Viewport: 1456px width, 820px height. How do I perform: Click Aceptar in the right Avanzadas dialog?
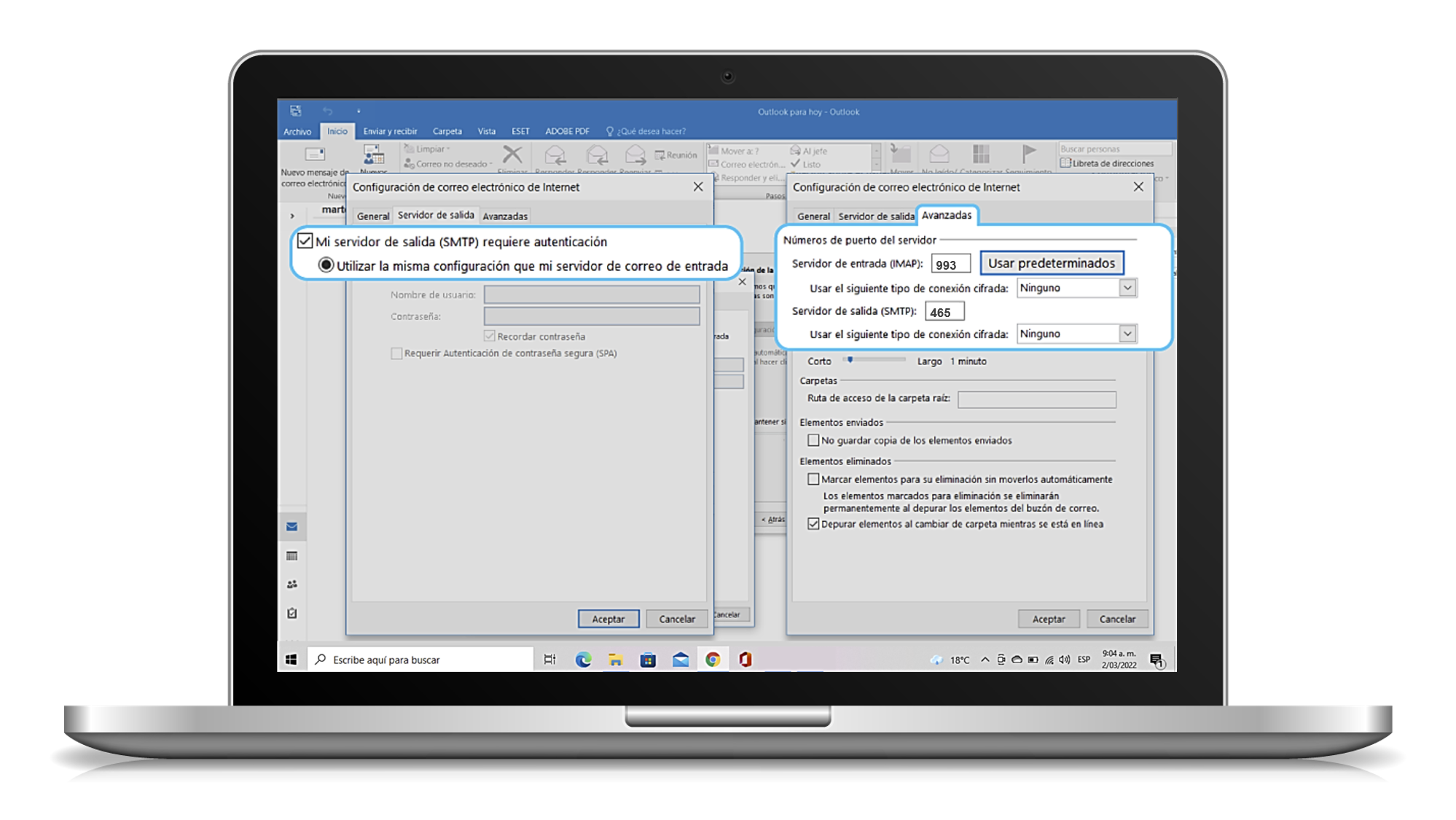pyautogui.click(x=1049, y=619)
